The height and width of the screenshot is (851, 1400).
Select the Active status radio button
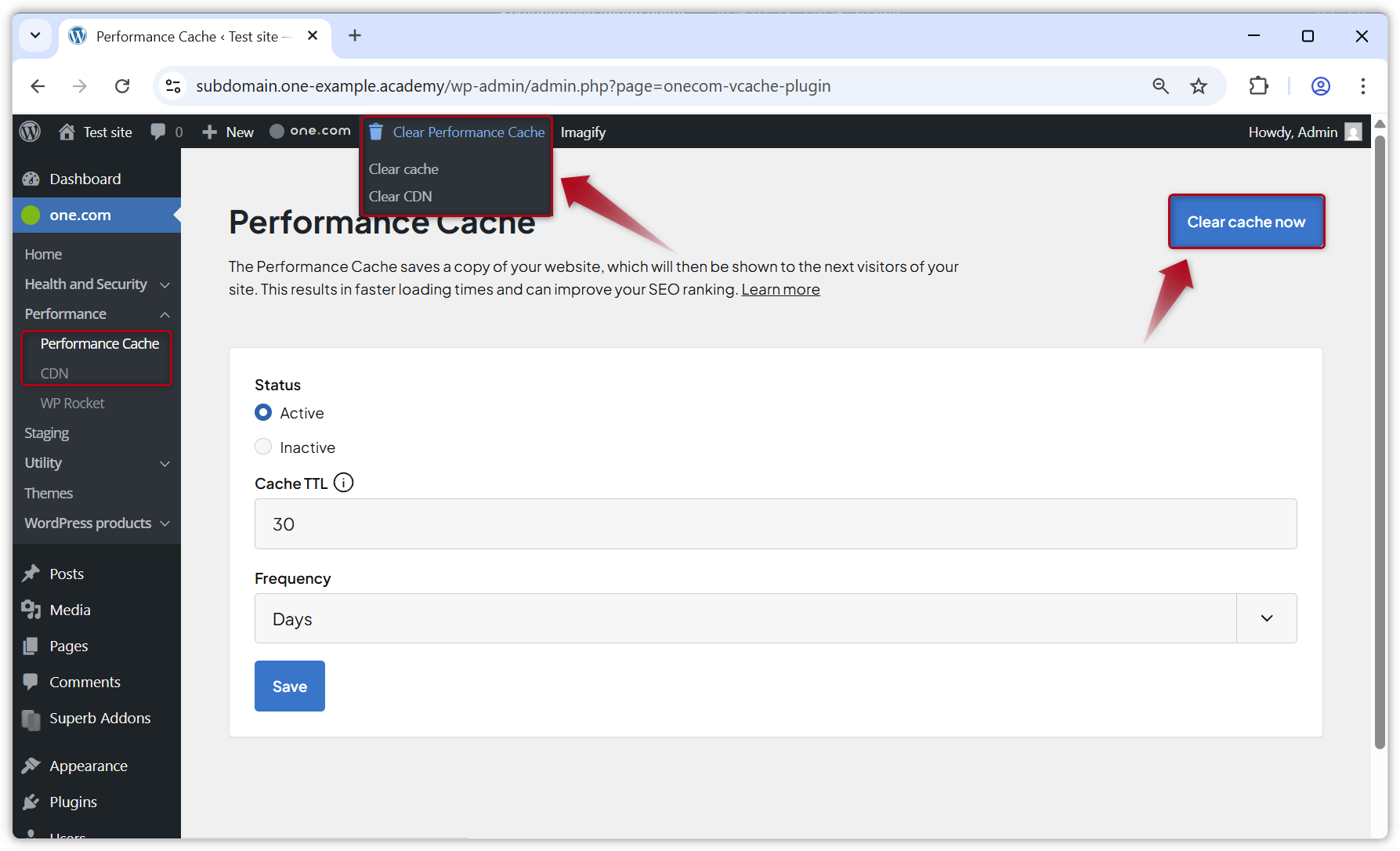click(263, 412)
